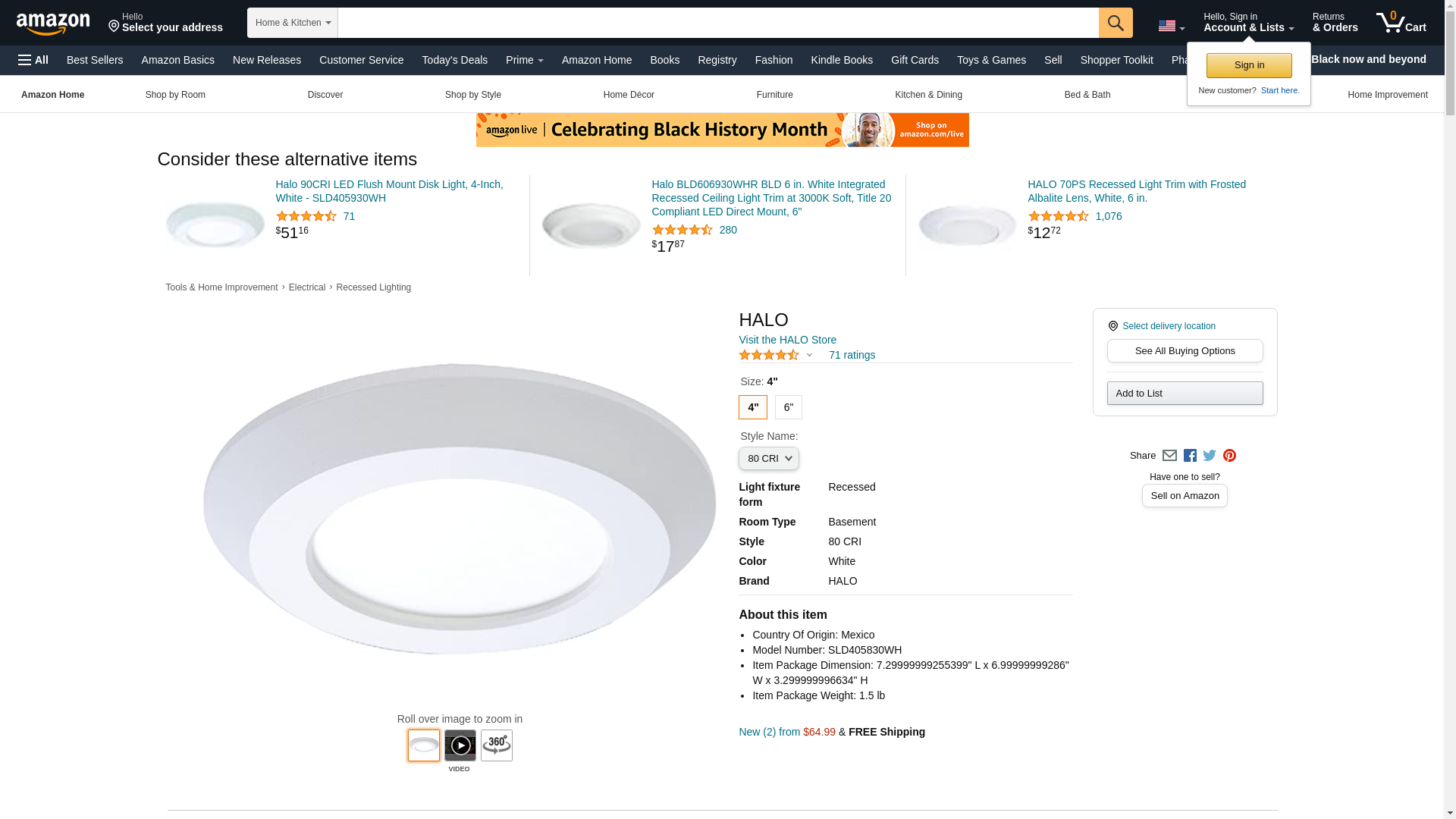The image size is (1456, 819).
Task: Open the All hamburger menu
Action: tap(33, 60)
